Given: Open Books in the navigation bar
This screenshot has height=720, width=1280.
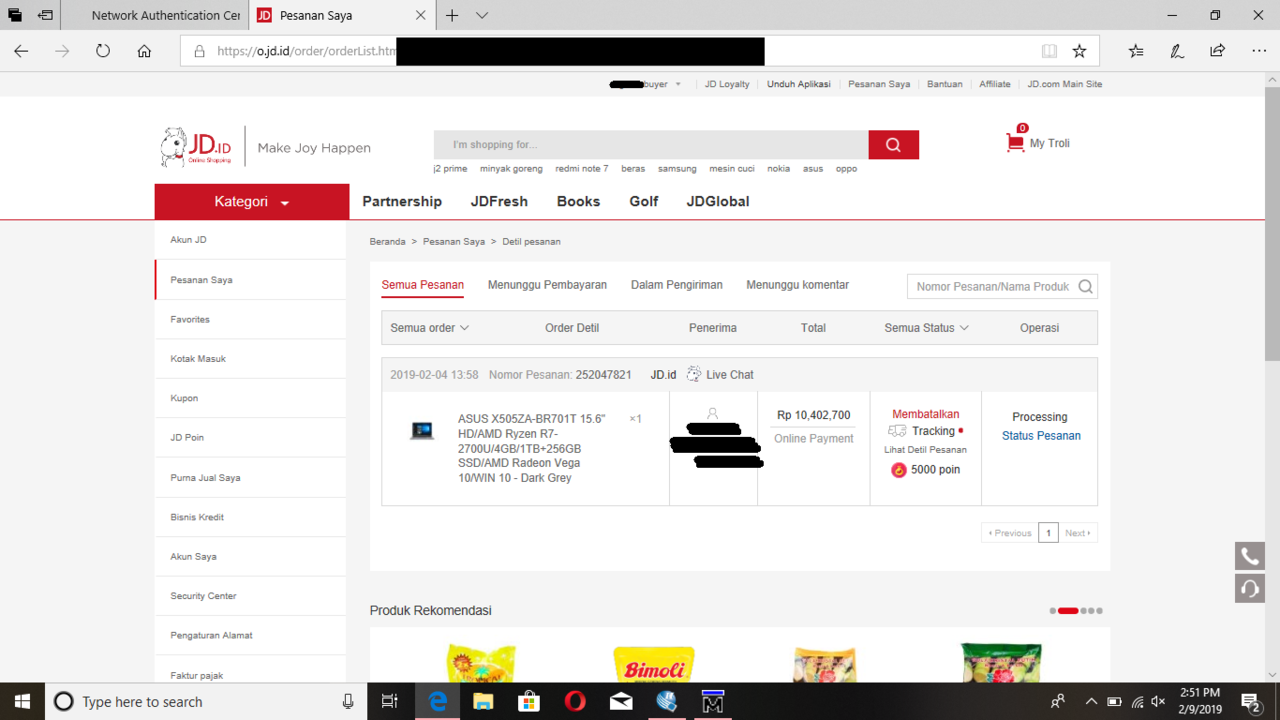Looking at the screenshot, I should pos(578,201).
